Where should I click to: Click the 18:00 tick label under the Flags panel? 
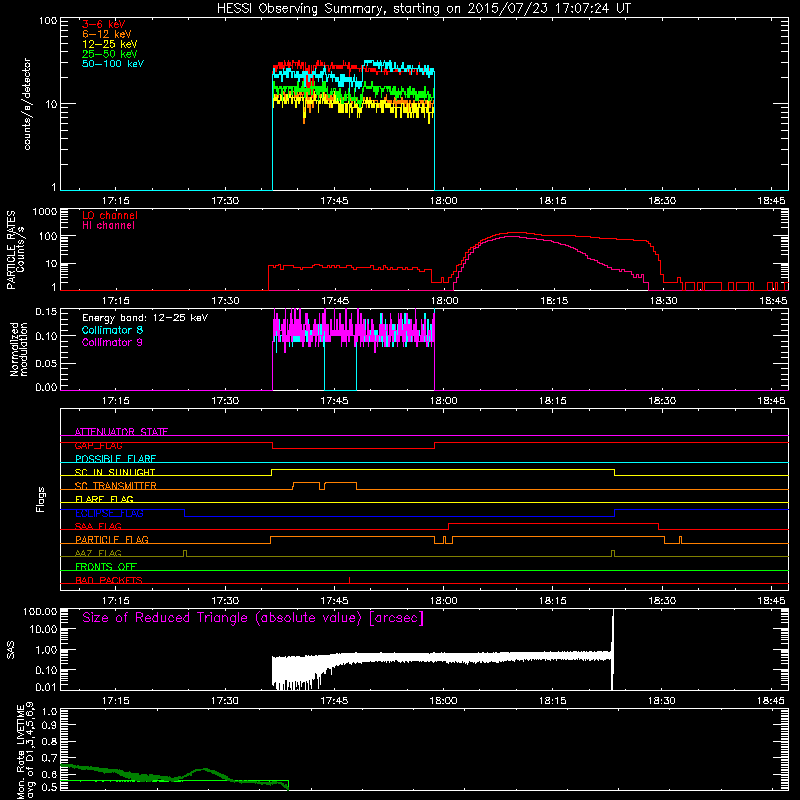point(443,601)
